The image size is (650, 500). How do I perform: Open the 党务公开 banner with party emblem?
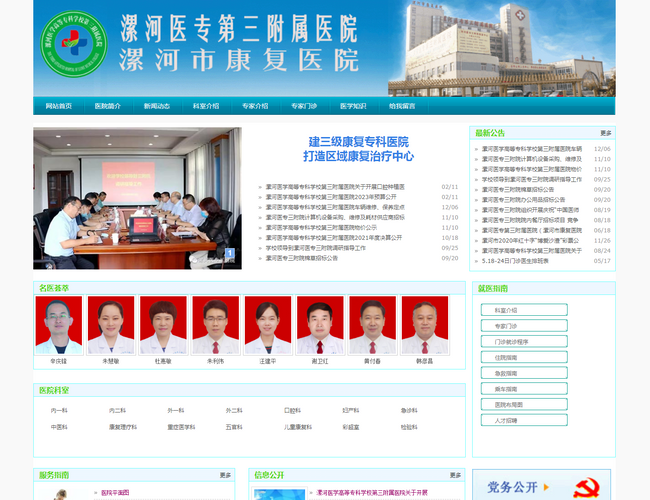click(x=542, y=486)
